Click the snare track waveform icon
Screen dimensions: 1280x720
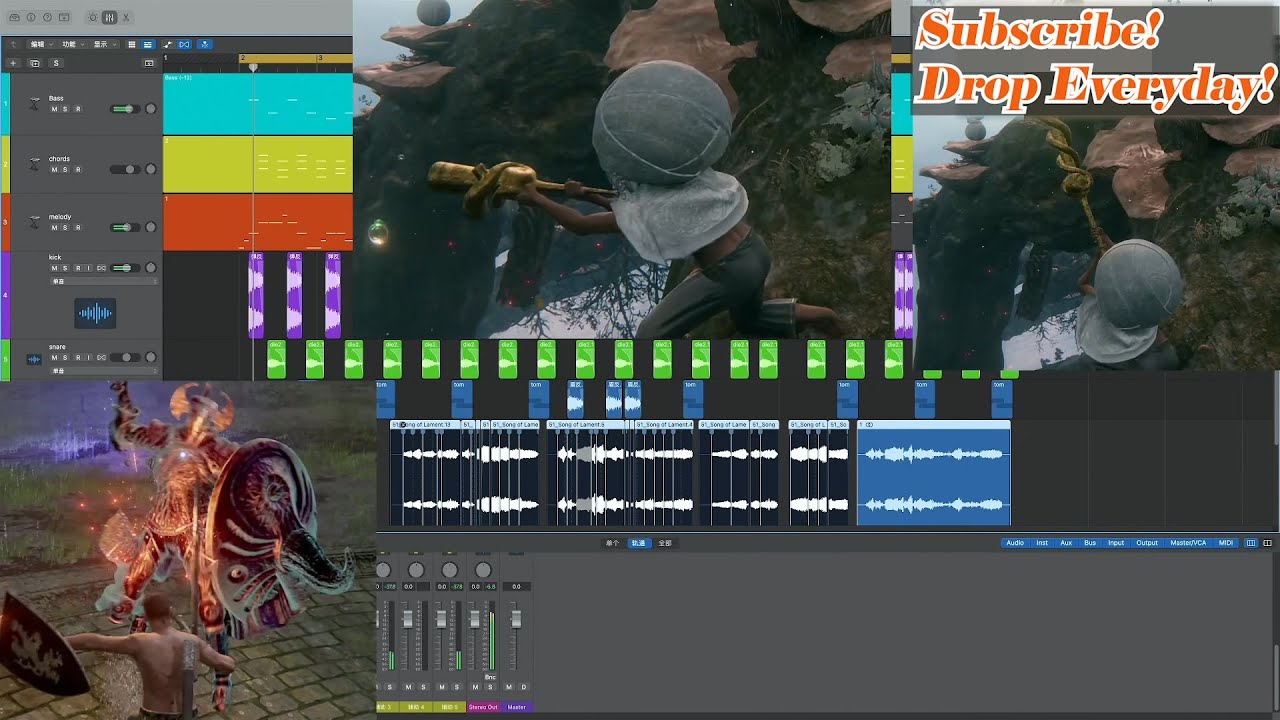(34, 359)
